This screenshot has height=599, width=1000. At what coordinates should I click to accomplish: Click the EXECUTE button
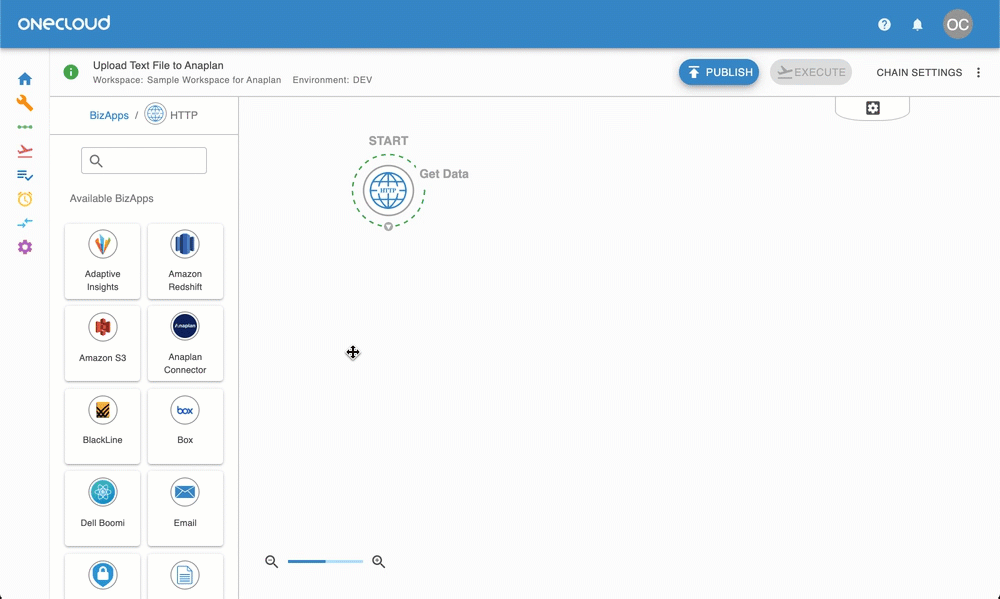811,72
